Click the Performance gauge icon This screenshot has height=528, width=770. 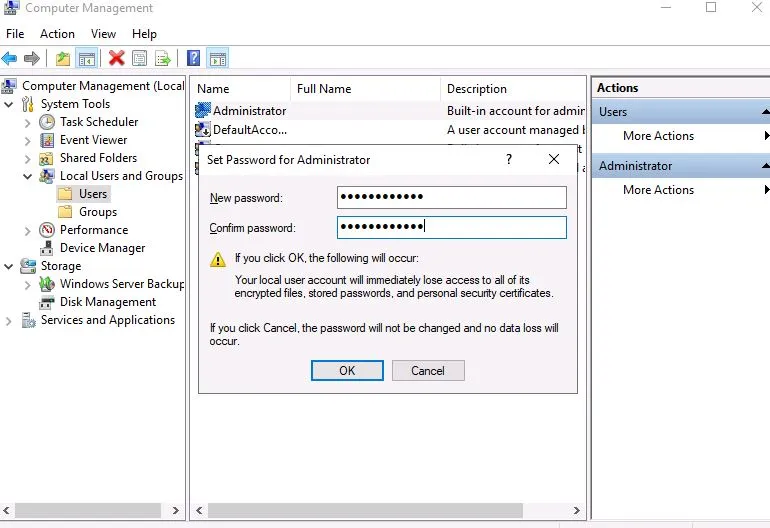47,230
